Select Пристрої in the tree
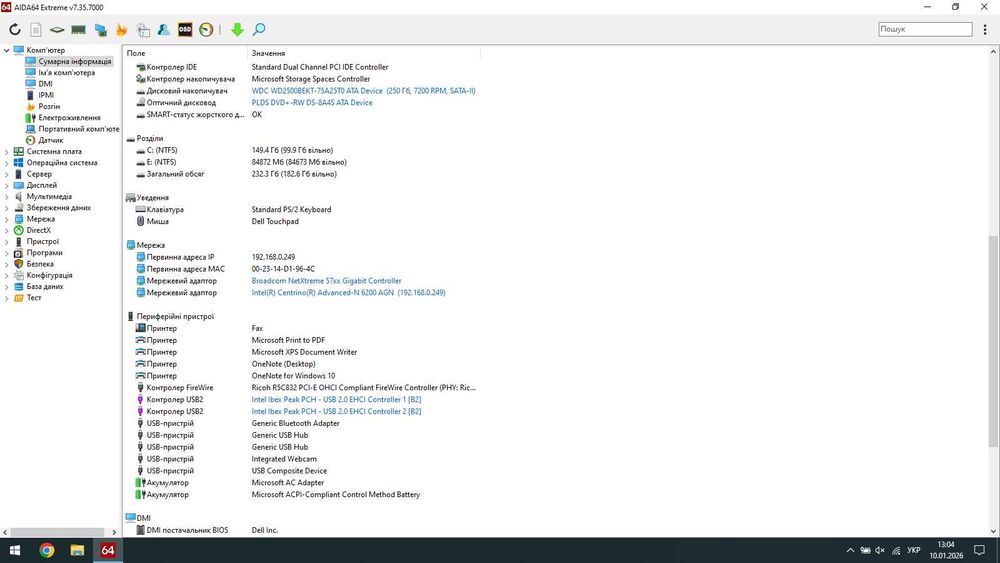1000x563 pixels. click(43, 242)
